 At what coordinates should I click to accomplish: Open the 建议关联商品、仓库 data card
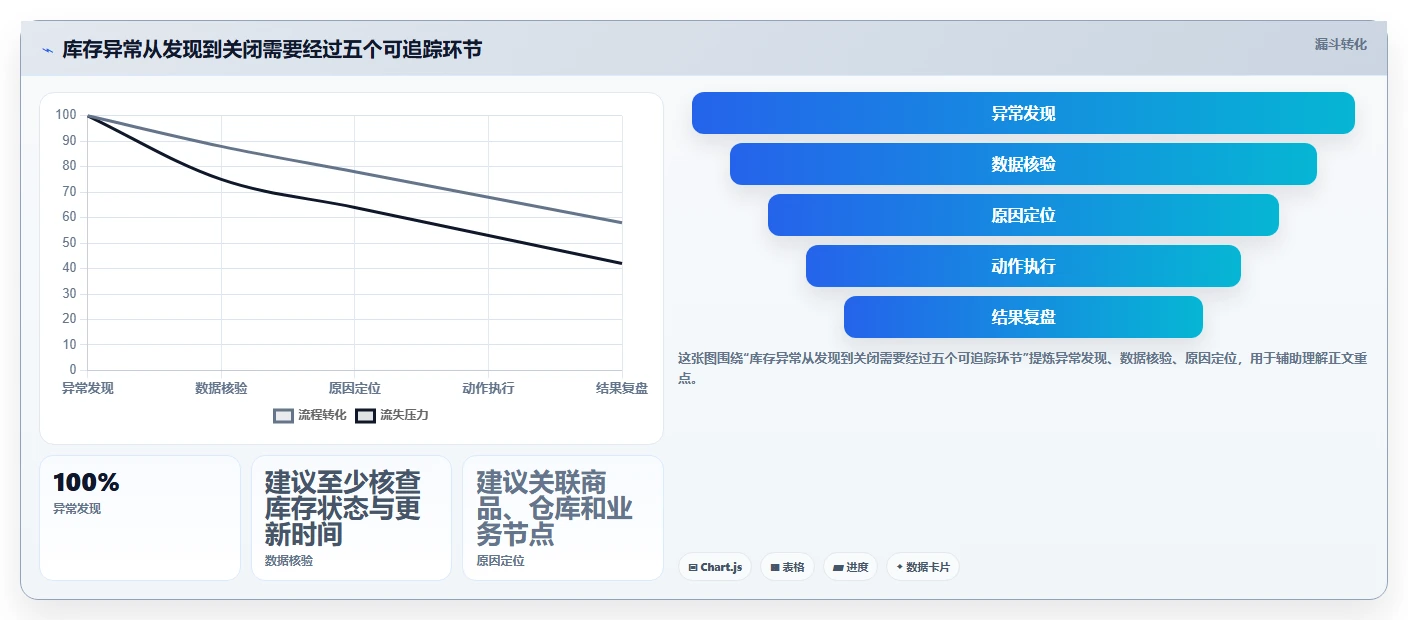point(563,518)
